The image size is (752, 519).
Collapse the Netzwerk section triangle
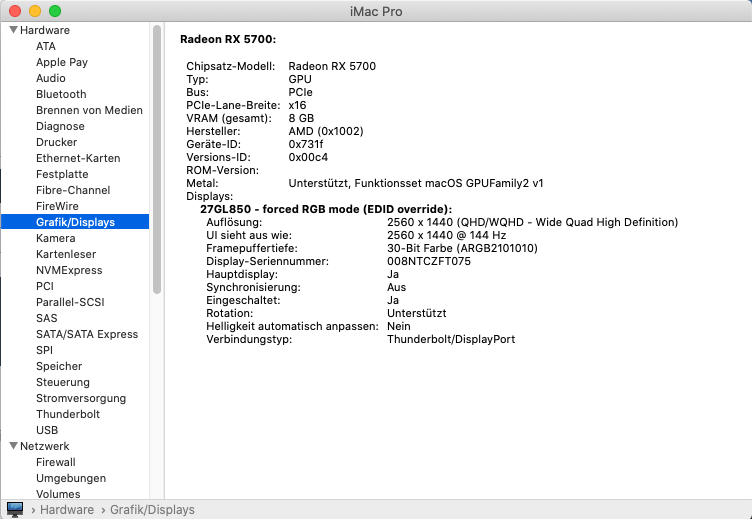pyautogui.click(x=13, y=446)
